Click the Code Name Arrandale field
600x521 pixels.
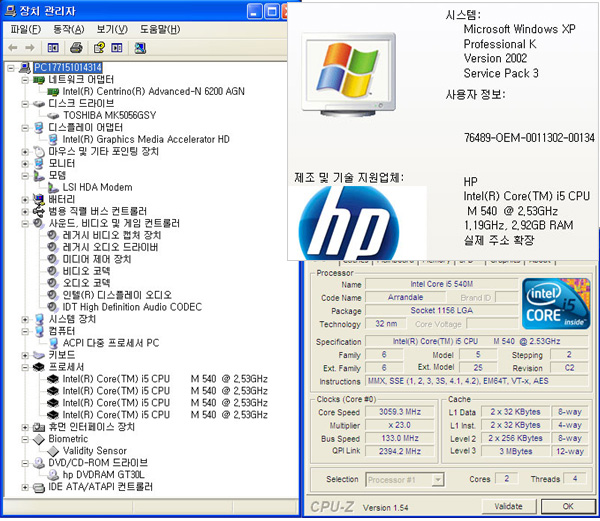coord(406,297)
